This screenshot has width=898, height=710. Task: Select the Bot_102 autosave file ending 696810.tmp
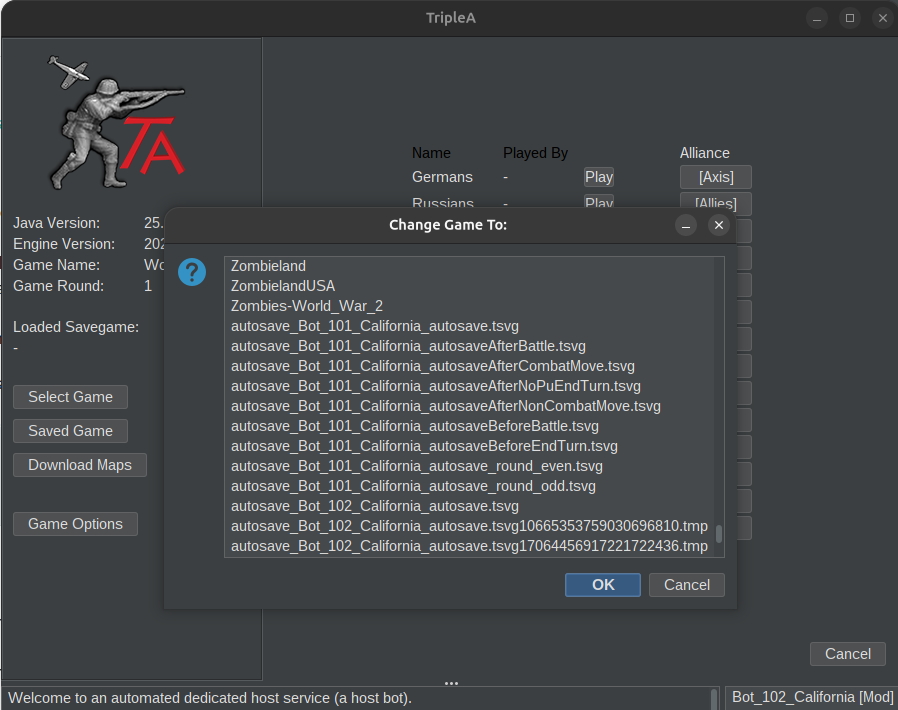pyautogui.click(x=470, y=526)
